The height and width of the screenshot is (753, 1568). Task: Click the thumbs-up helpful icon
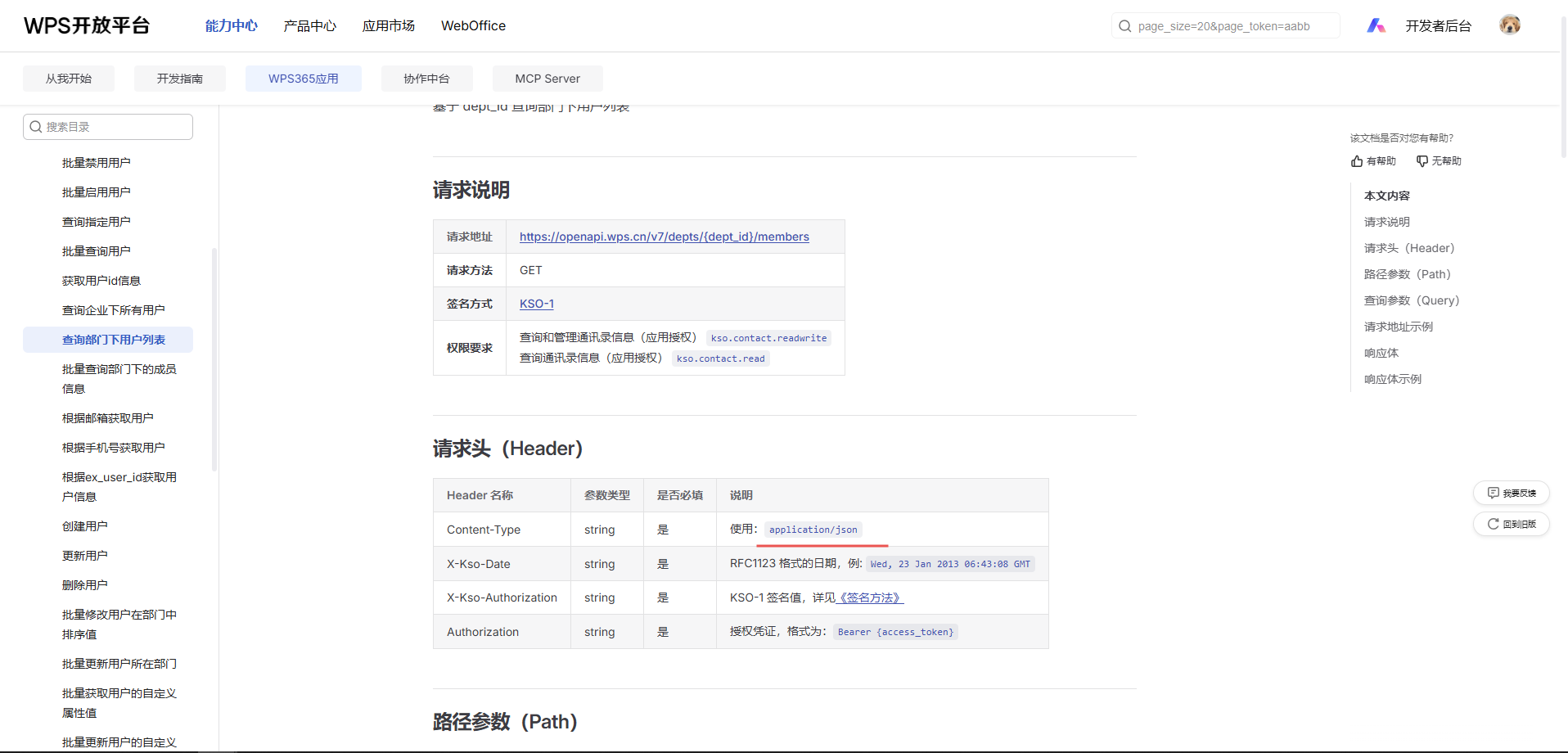tap(1357, 161)
